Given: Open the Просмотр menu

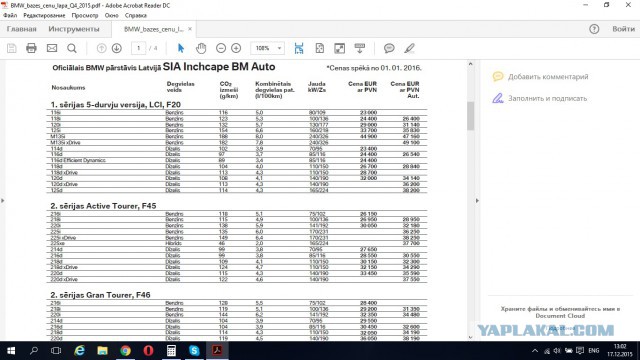Looking at the screenshot, I should pyautogui.click(x=85, y=16).
